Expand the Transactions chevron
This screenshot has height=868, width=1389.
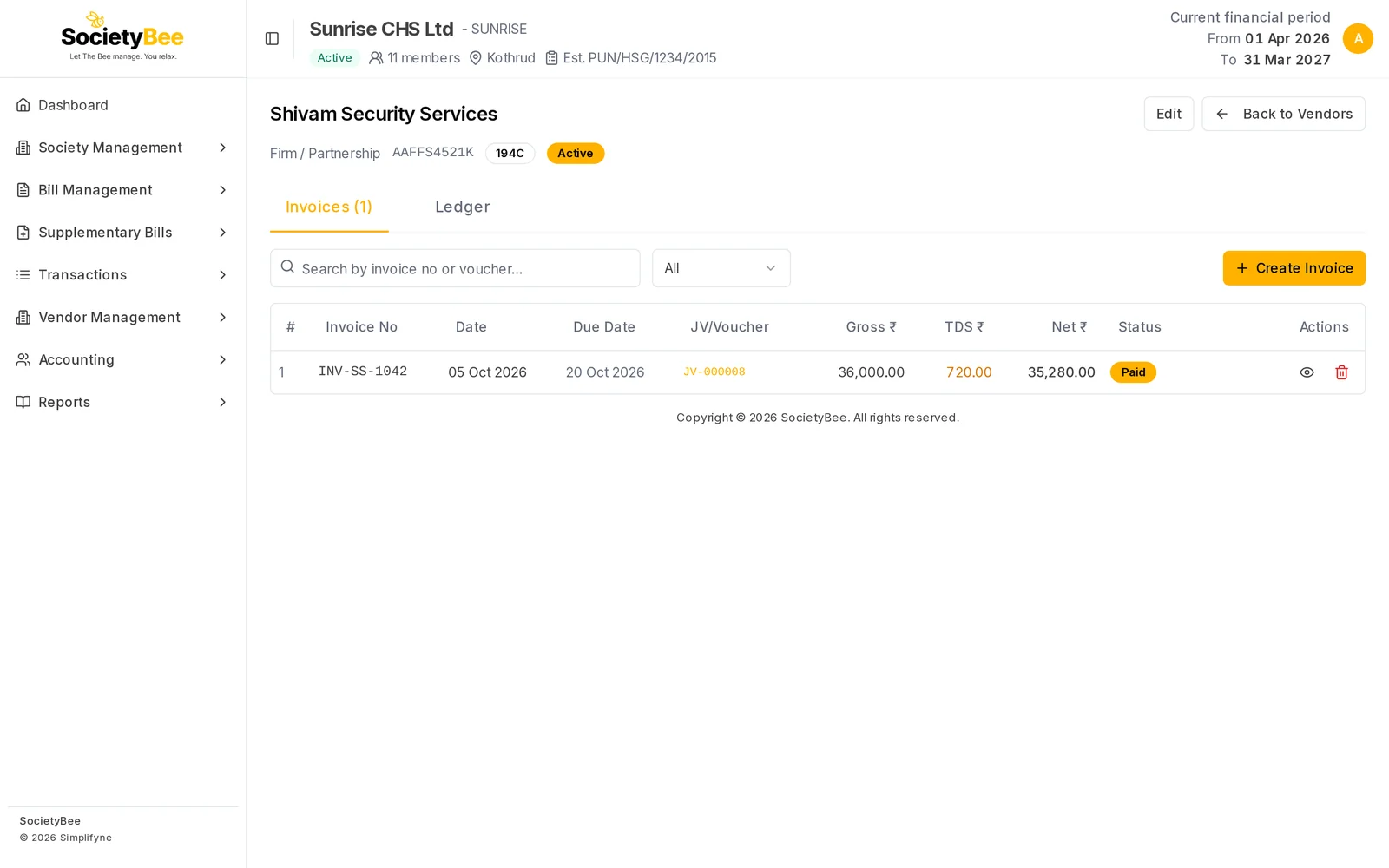(x=223, y=275)
